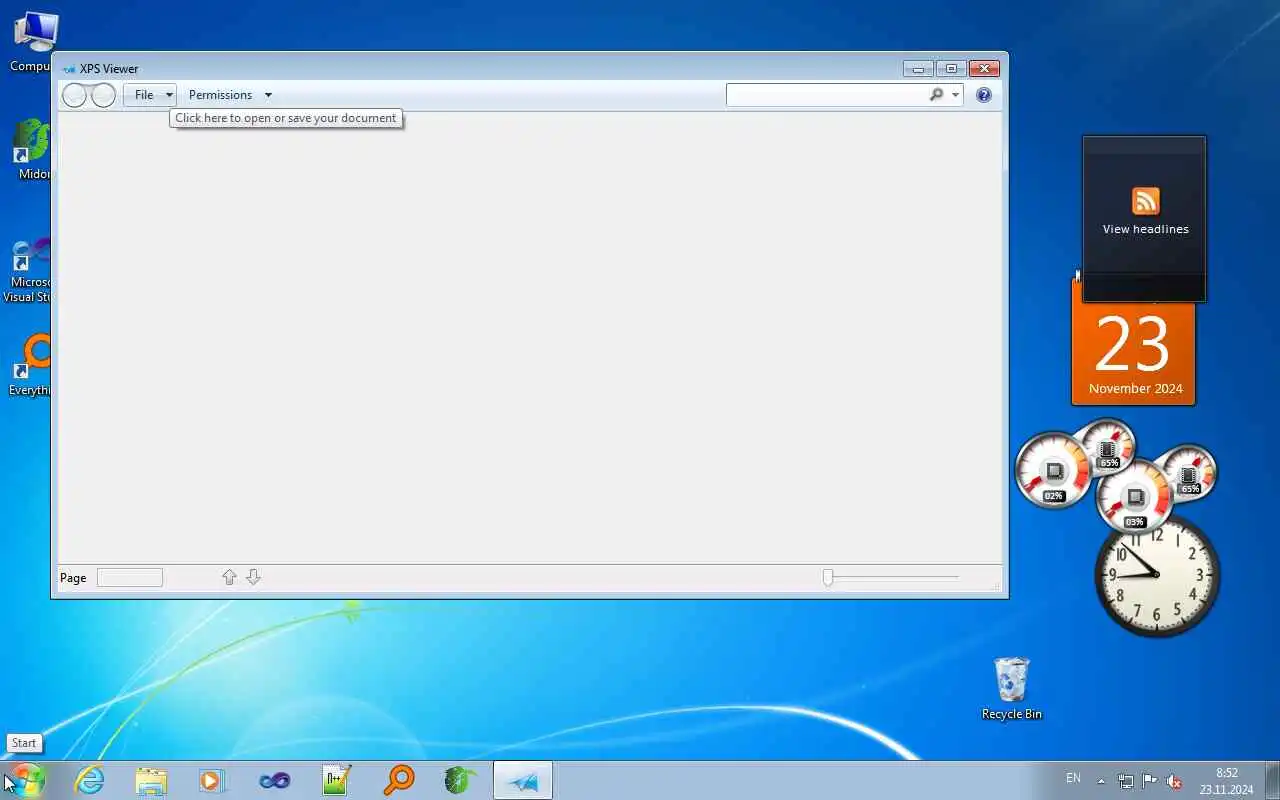Click the zoom slider handle
This screenshot has width=1280, height=800.
pyautogui.click(x=828, y=577)
